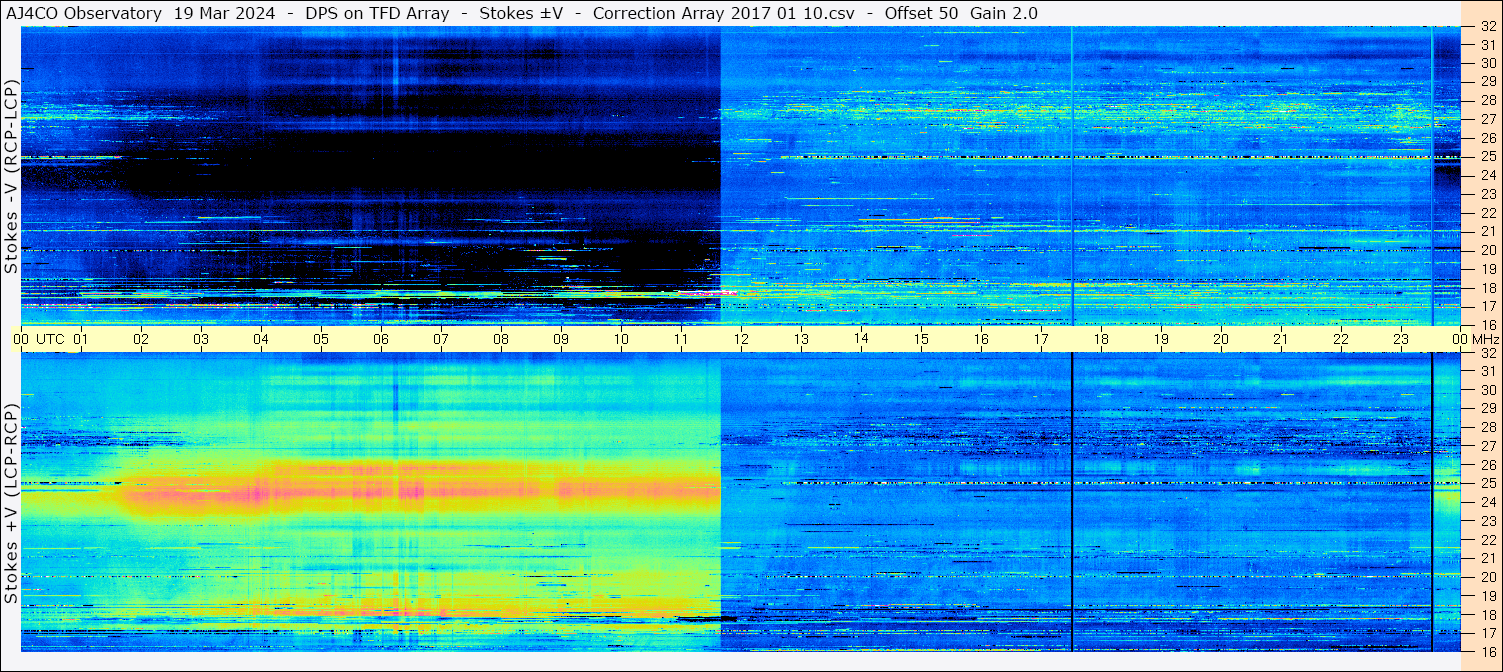Select the 05 hour mark on time axis
1503x672 pixels.
pos(321,339)
